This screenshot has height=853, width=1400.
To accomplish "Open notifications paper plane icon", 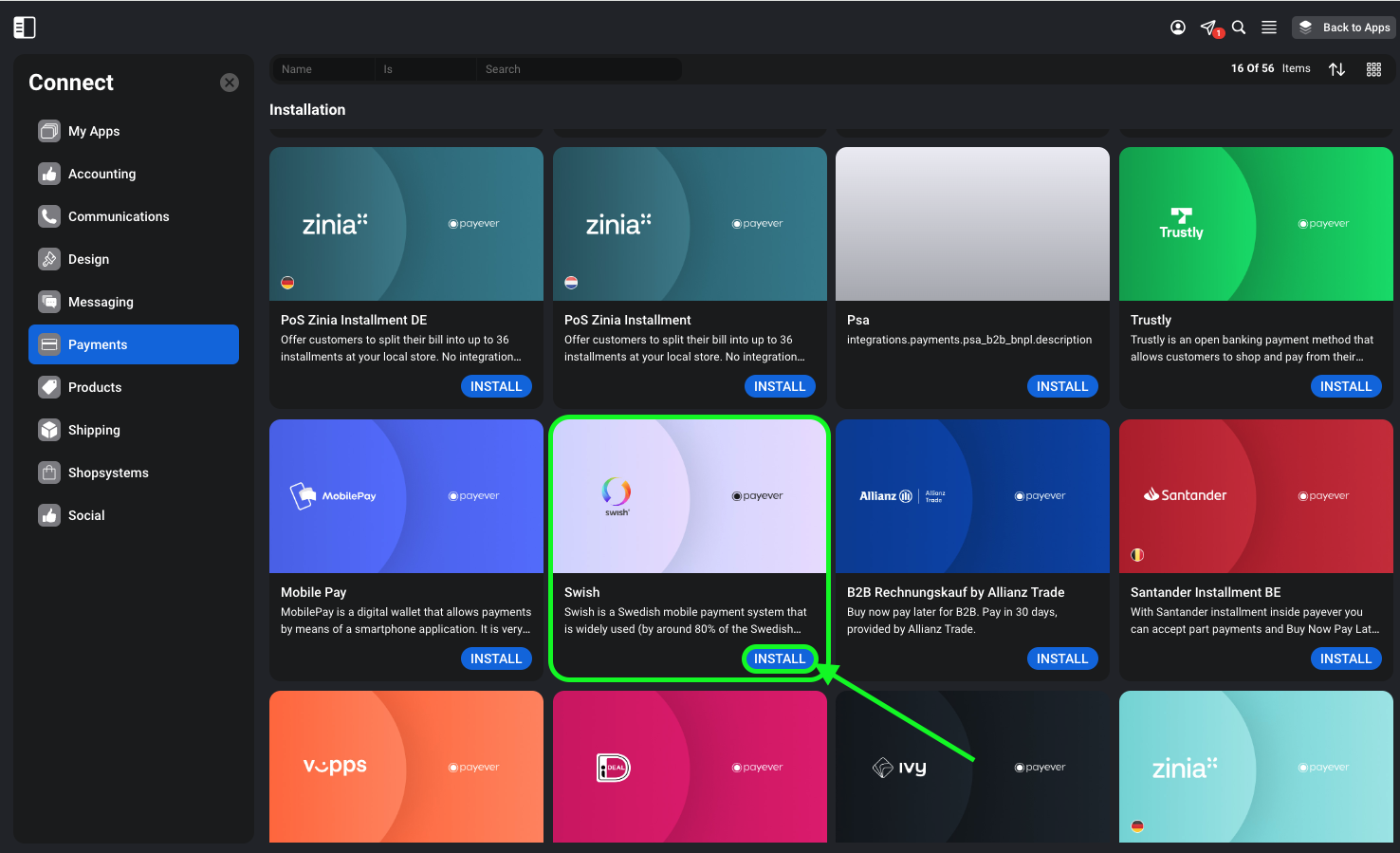I will pos(1209,28).
